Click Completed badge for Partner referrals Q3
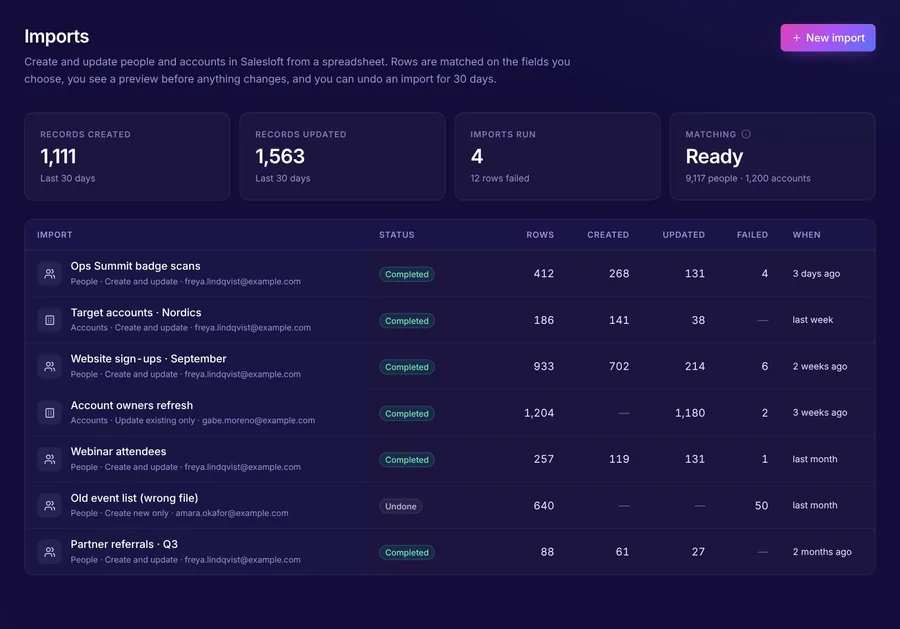The width and height of the screenshot is (900, 629). coord(406,553)
